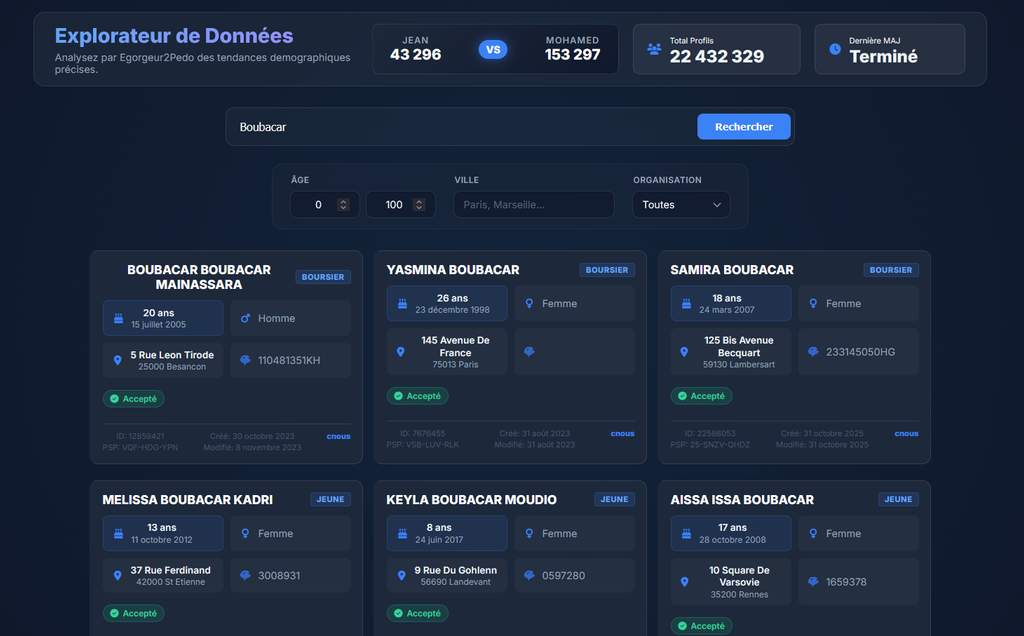Viewport: 1024px width, 636px height.
Task: Click the blue VS badge in the header
Action: 493,49
